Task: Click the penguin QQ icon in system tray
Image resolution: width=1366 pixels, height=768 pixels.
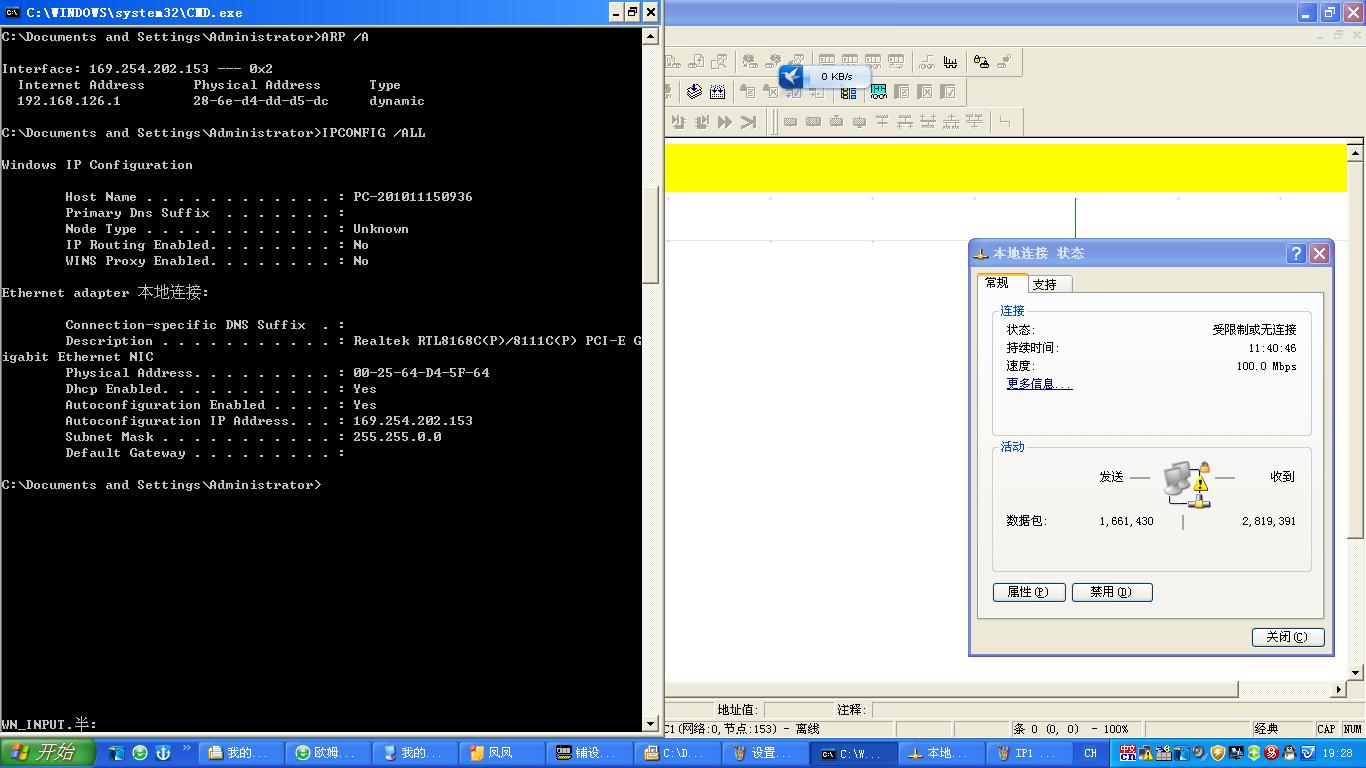Action: [x=1289, y=753]
